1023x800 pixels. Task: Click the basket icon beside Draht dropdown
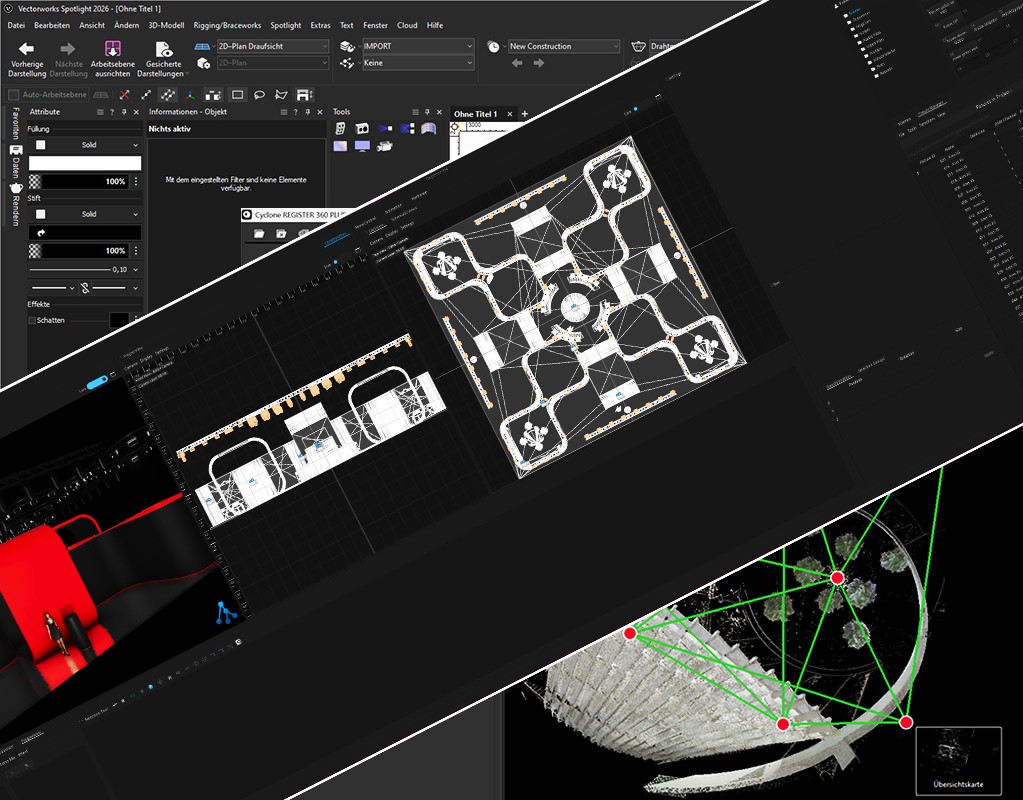click(638, 46)
